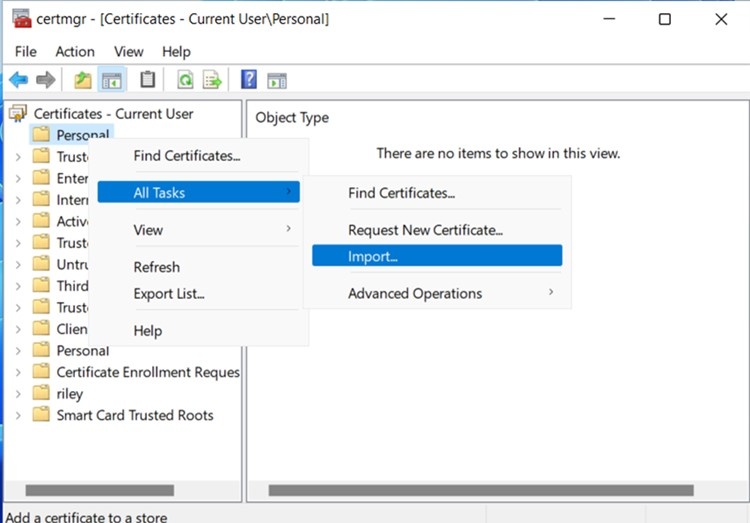Select 'riley' tree item label
The height and width of the screenshot is (523, 750).
pyautogui.click(x=70, y=394)
